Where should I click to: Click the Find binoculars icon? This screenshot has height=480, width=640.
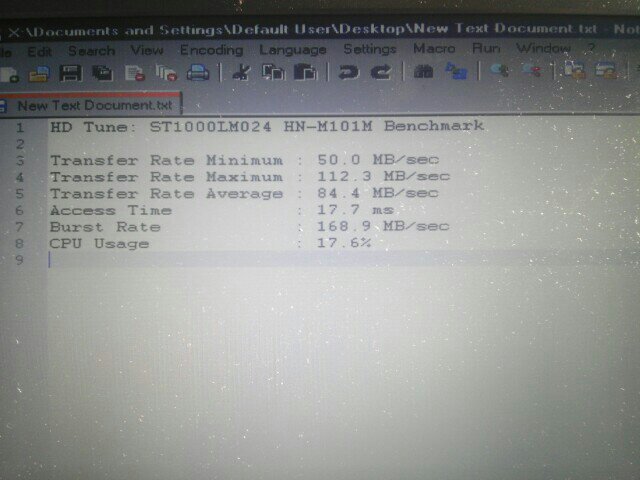pos(423,72)
